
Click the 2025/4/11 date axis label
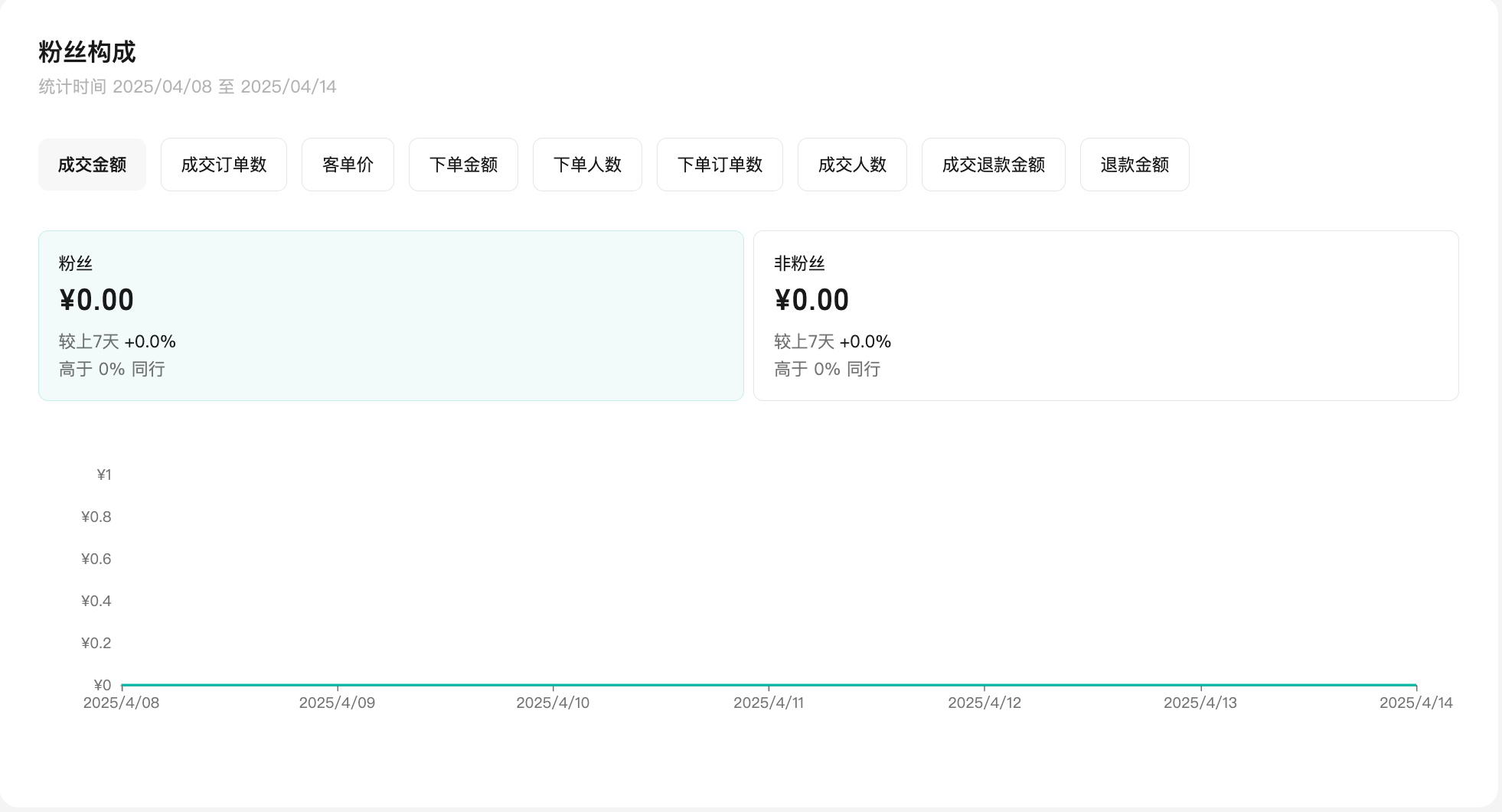769,703
